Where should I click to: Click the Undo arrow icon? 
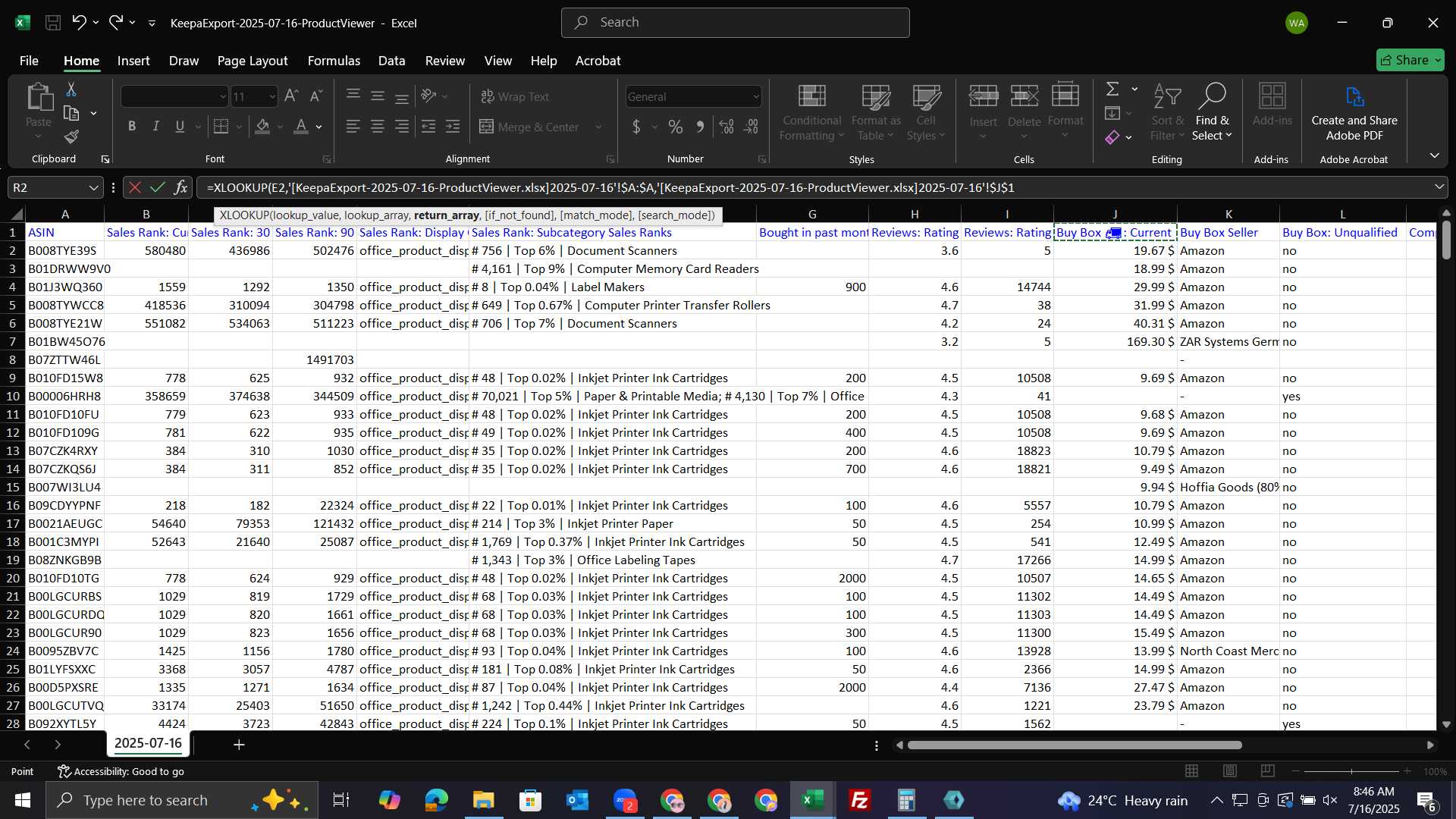pyautogui.click(x=79, y=23)
